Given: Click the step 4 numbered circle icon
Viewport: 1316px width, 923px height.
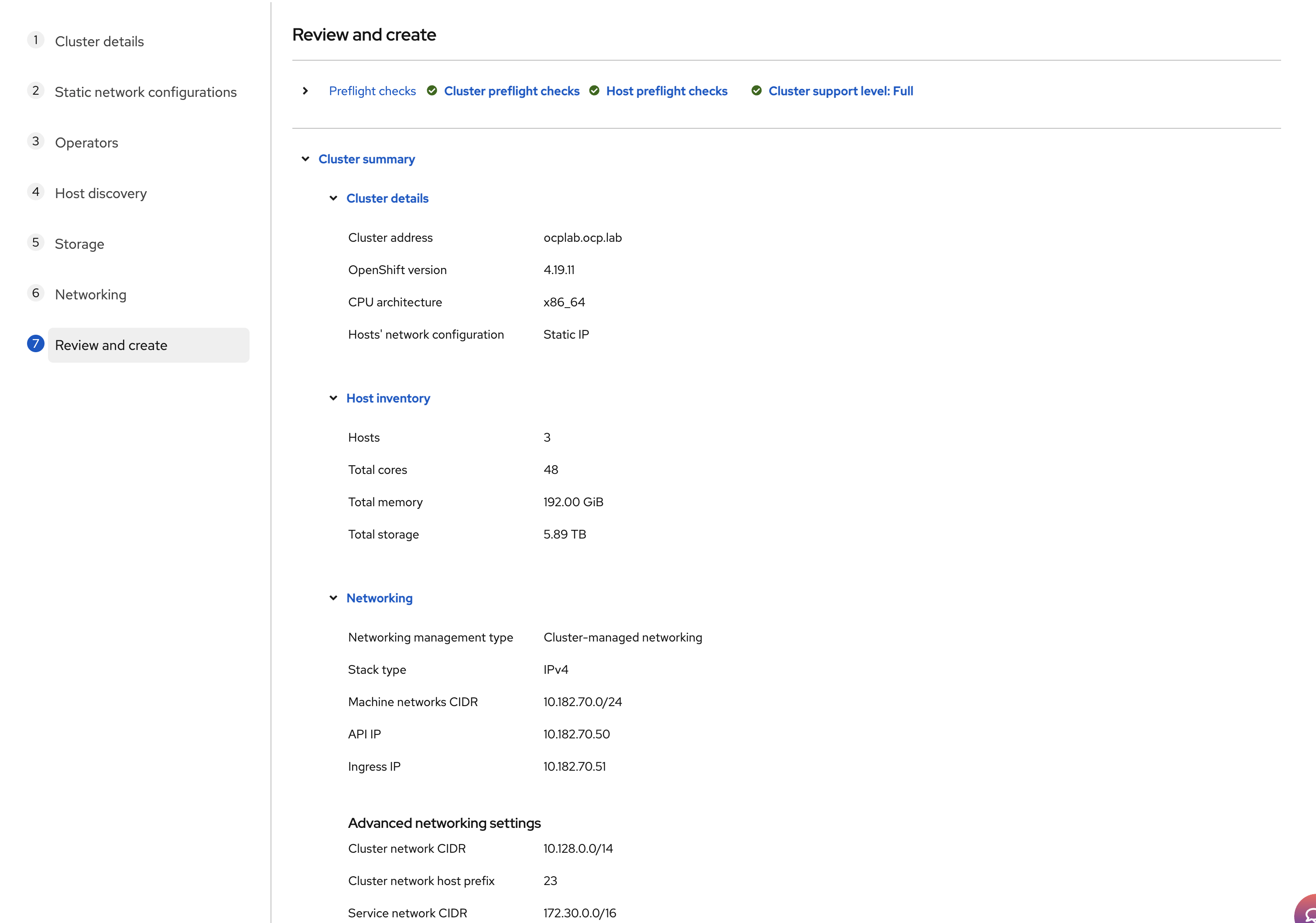Looking at the screenshot, I should 35,192.
